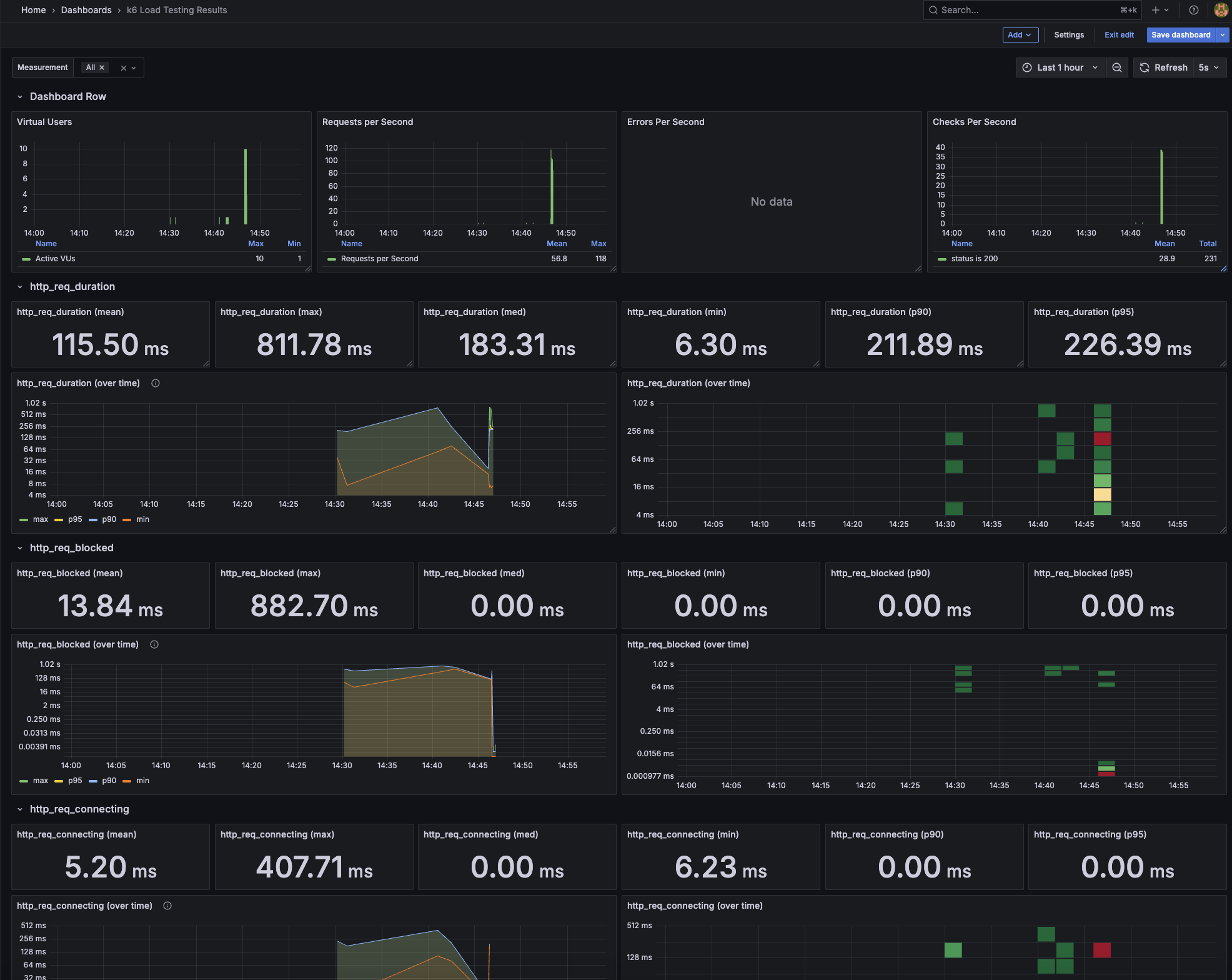The height and width of the screenshot is (980, 1232).
Task: Remove the All measurement filter chip
Action: pyautogui.click(x=102, y=67)
